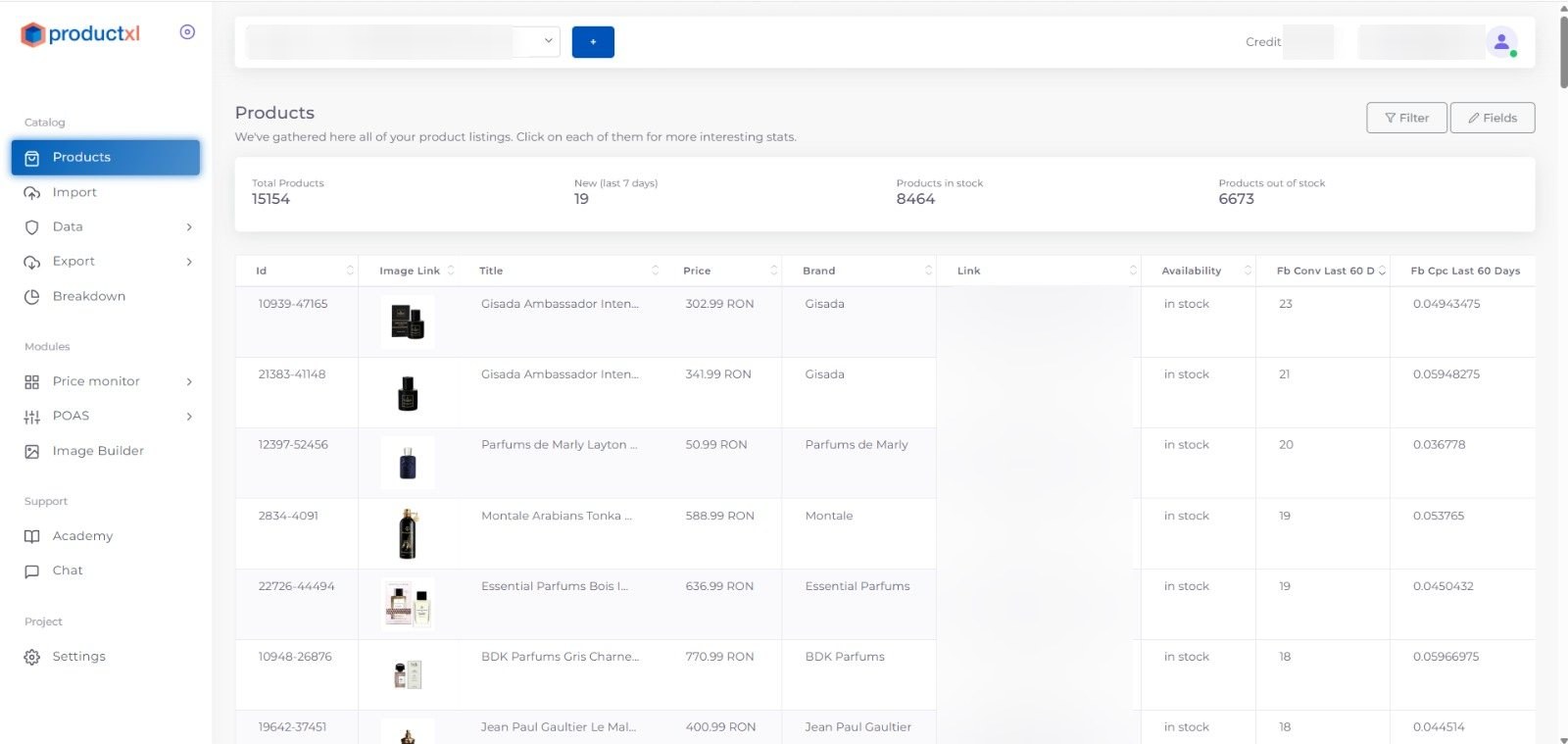This screenshot has width=1568, height=744.
Task: Expand the Price monitor submenu chevron
Action: coord(189,382)
